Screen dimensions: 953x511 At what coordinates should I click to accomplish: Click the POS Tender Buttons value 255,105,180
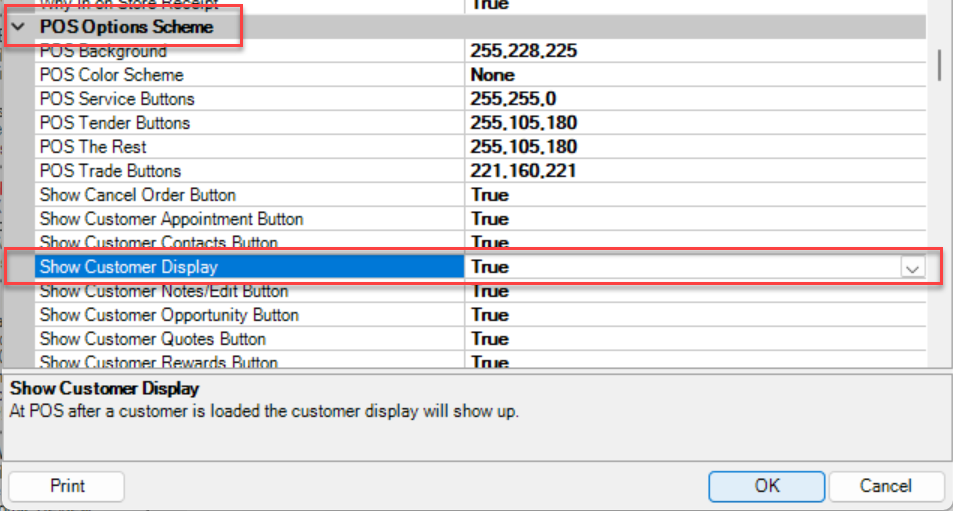coord(524,123)
